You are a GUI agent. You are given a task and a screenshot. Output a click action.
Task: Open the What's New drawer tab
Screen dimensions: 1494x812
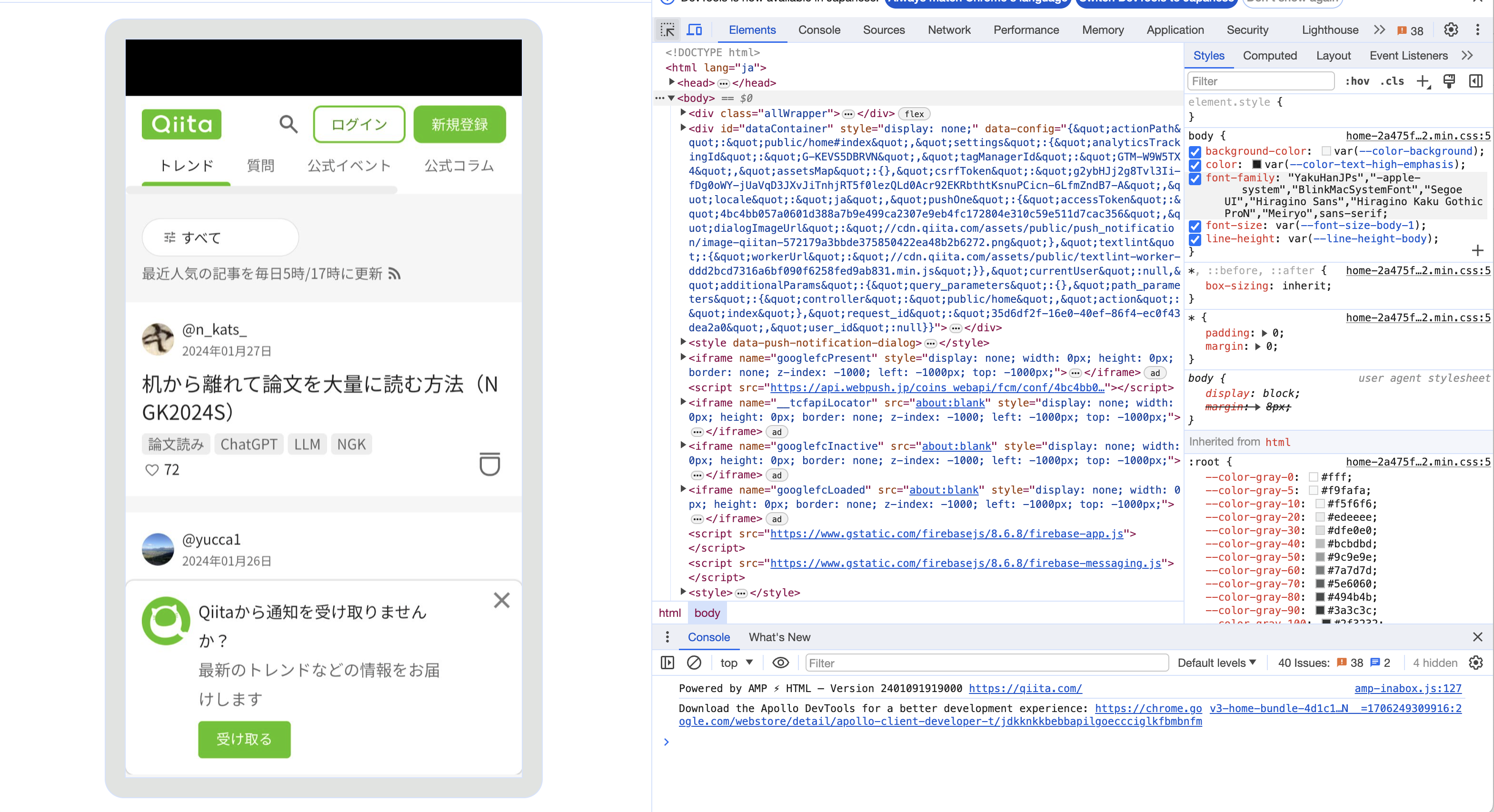point(779,637)
